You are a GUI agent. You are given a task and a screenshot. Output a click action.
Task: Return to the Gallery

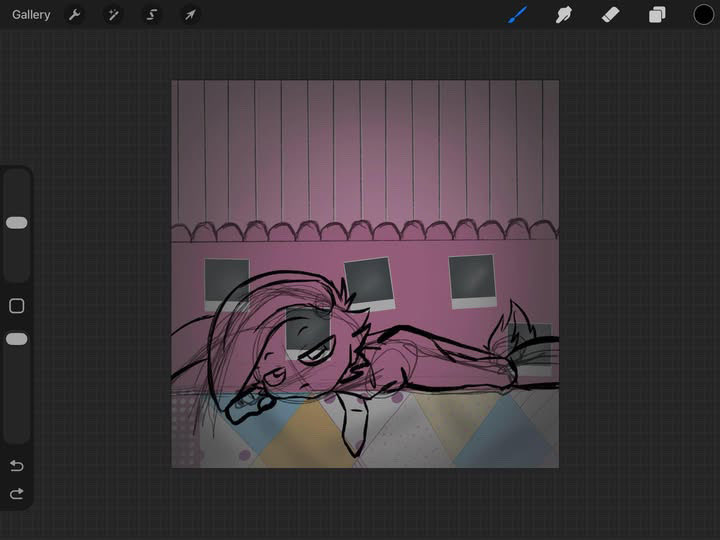[31, 15]
